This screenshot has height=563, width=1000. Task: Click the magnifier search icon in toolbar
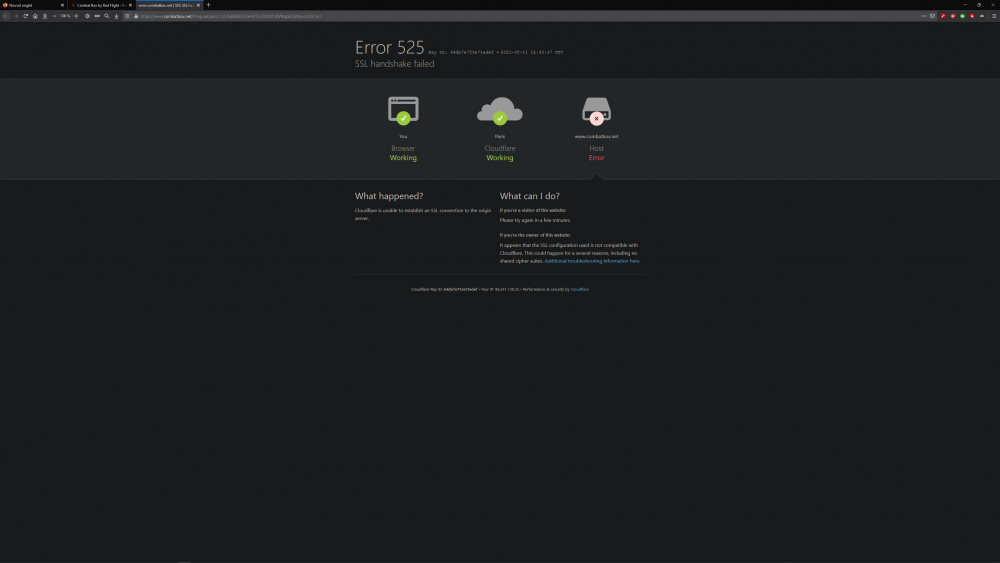click(107, 16)
